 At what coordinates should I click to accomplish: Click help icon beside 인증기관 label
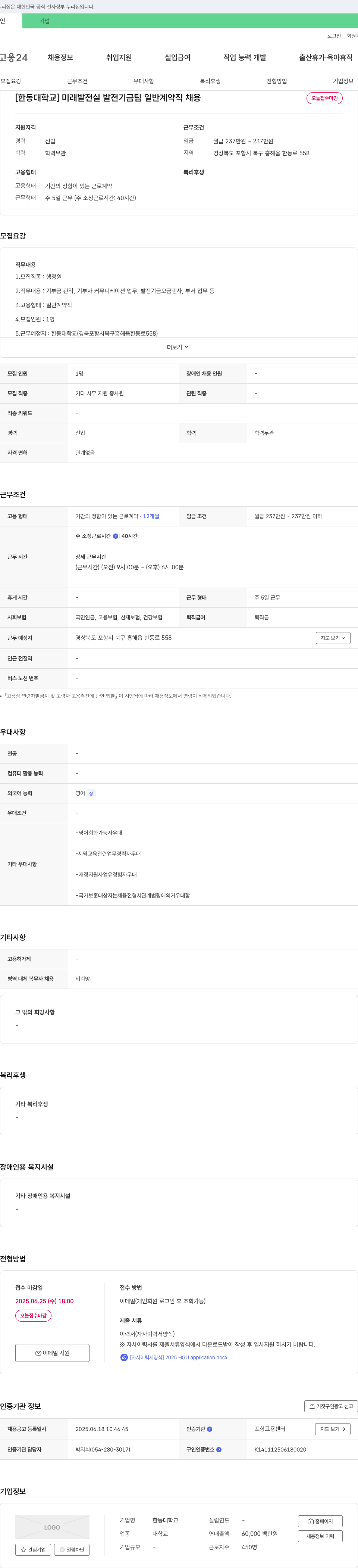[x=210, y=1429]
